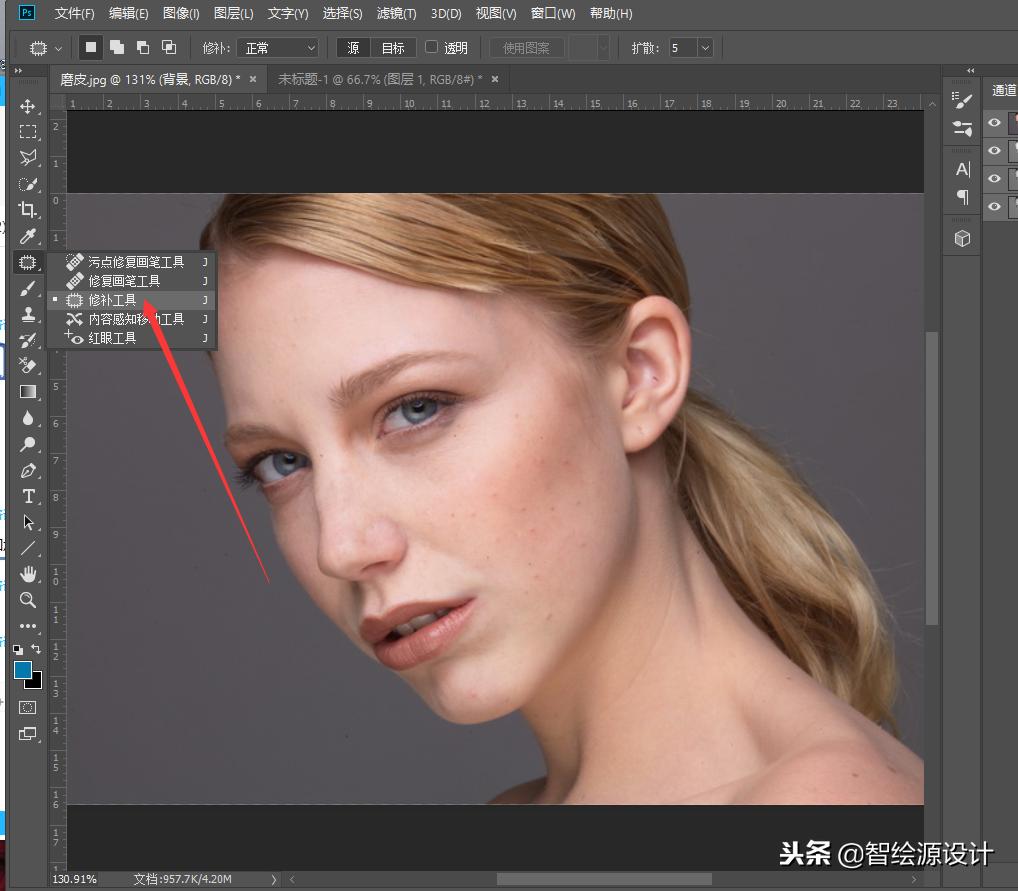Click the swap foreground/background colors arrow
Image resolution: width=1018 pixels, height=891 pixels.
coord(37,649)
